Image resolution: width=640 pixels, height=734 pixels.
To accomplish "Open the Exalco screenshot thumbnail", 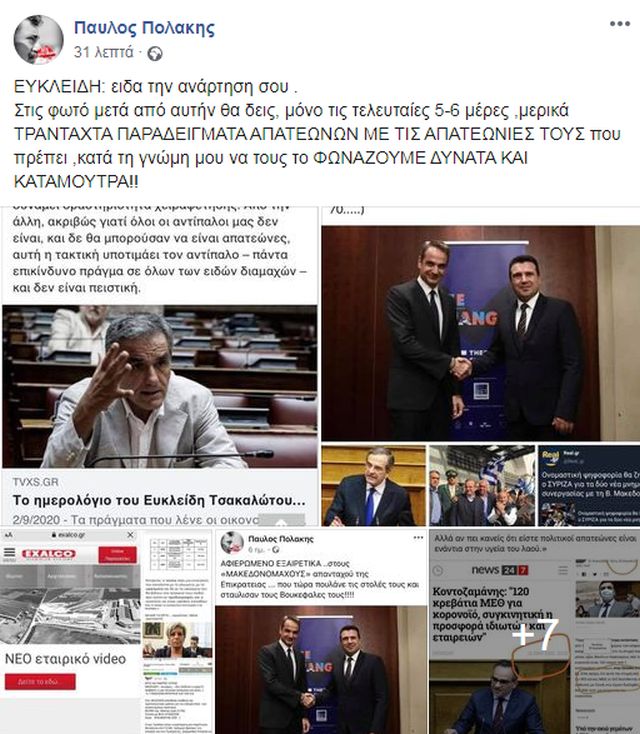I will 70,631.
